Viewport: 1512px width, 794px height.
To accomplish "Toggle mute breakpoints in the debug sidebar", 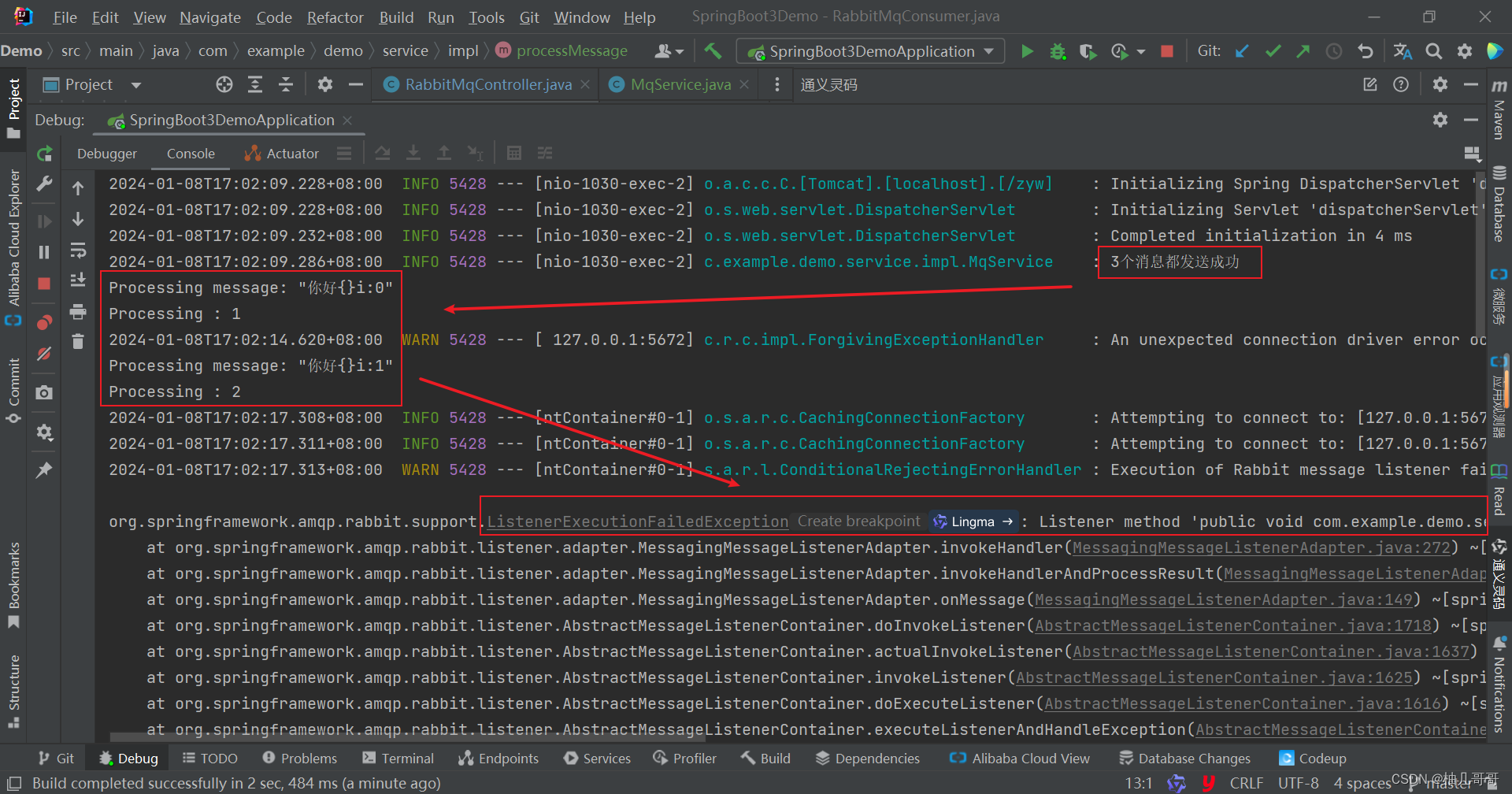I will (44, 354).
